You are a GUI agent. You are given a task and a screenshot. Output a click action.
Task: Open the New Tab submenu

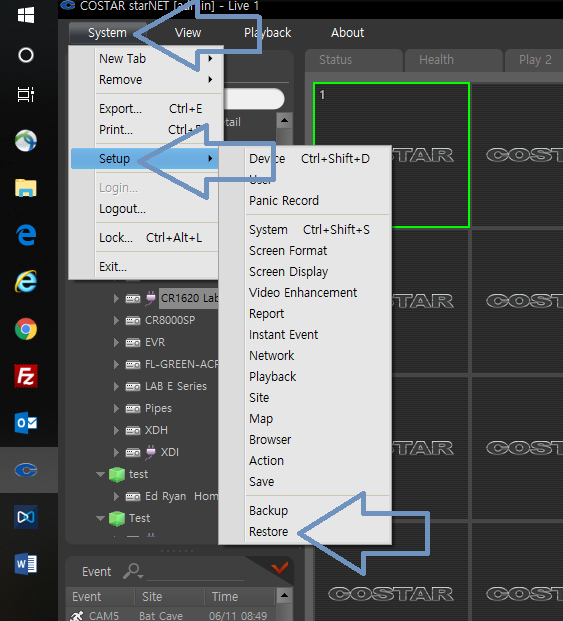click(x=156, y=59)
